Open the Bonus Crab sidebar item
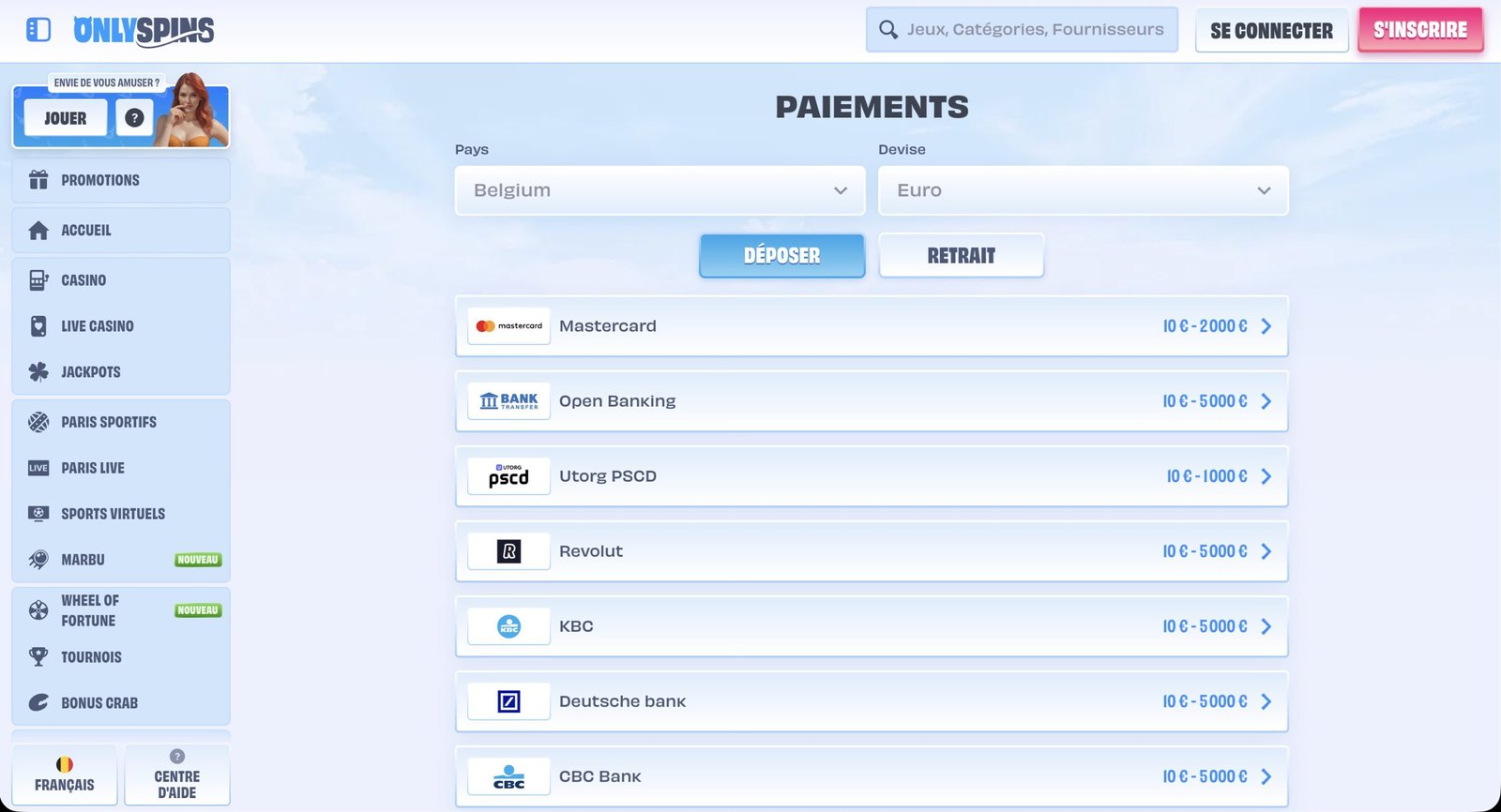Viewport: 1501px width, 812px height. coord(99,703)
